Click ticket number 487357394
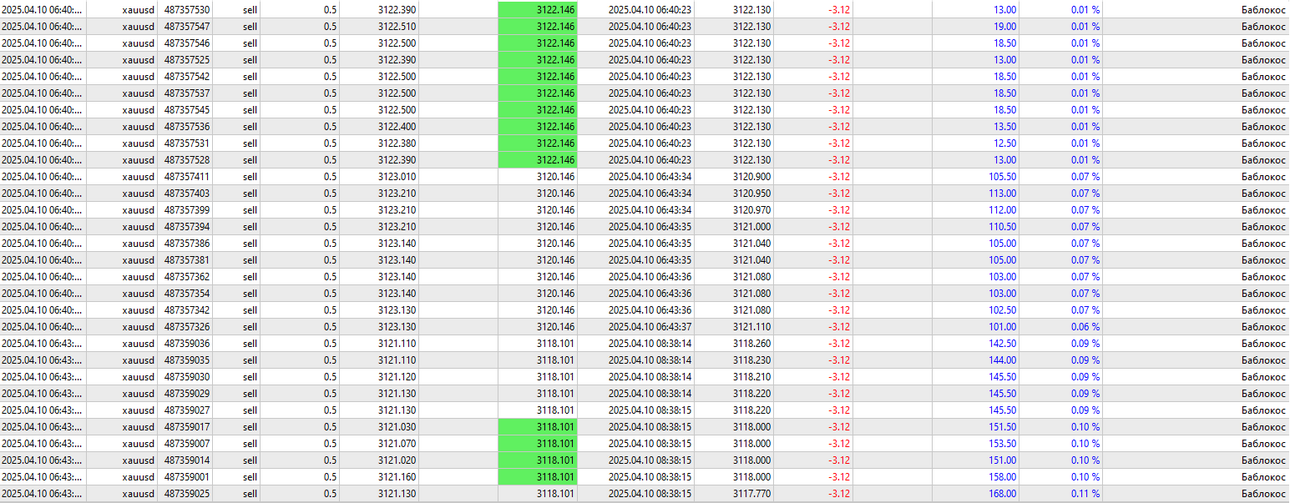 pyautogui.click(x=187, y=226)
